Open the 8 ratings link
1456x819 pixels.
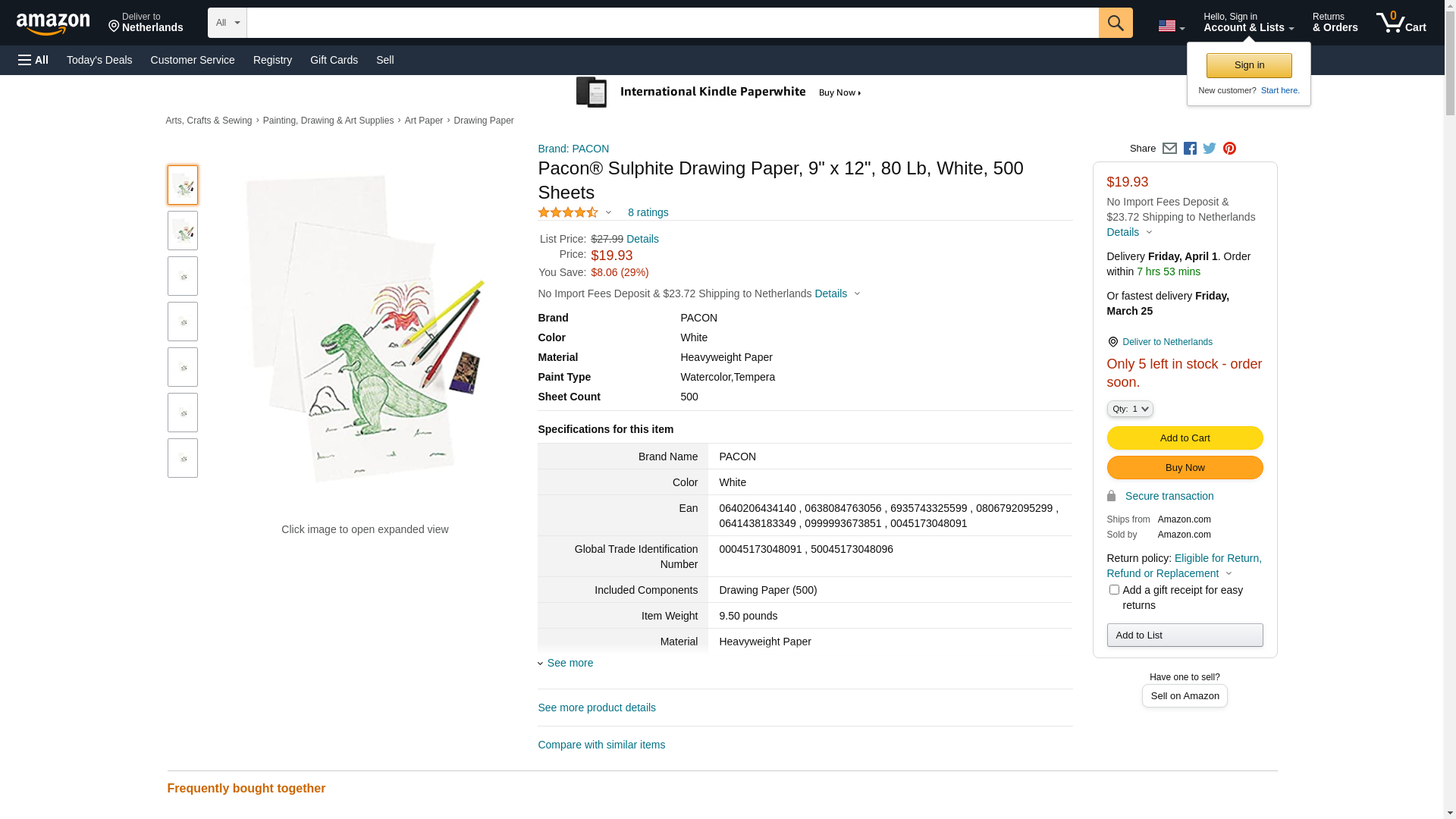648,212
